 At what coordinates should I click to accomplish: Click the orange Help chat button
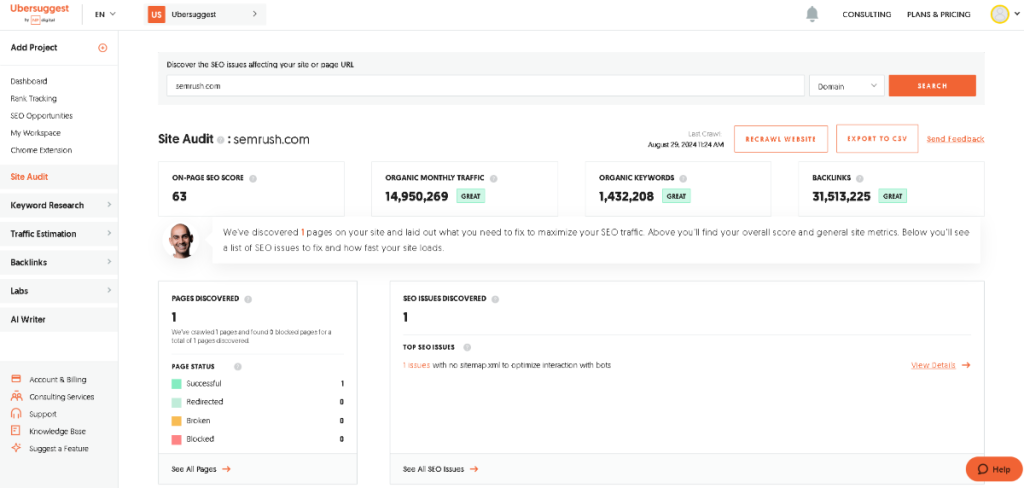[994, 469]
